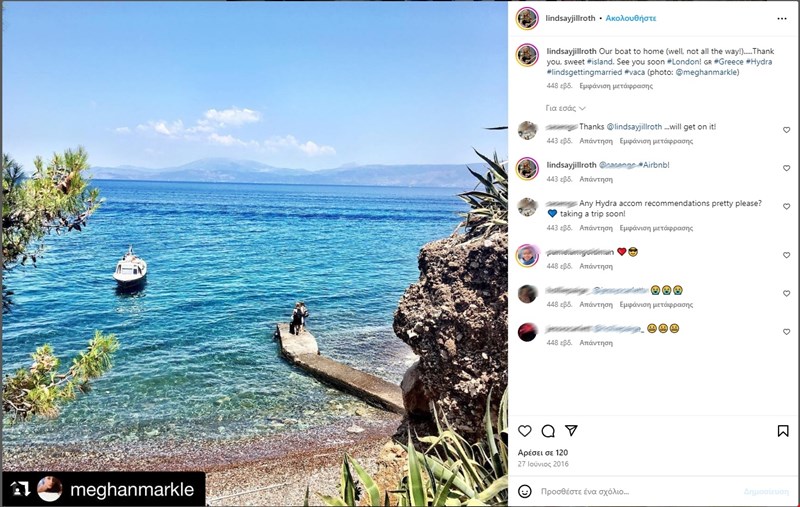
Task: Reply to the #Airbnb! comment via Απάντηση
Action: [596, 180]
